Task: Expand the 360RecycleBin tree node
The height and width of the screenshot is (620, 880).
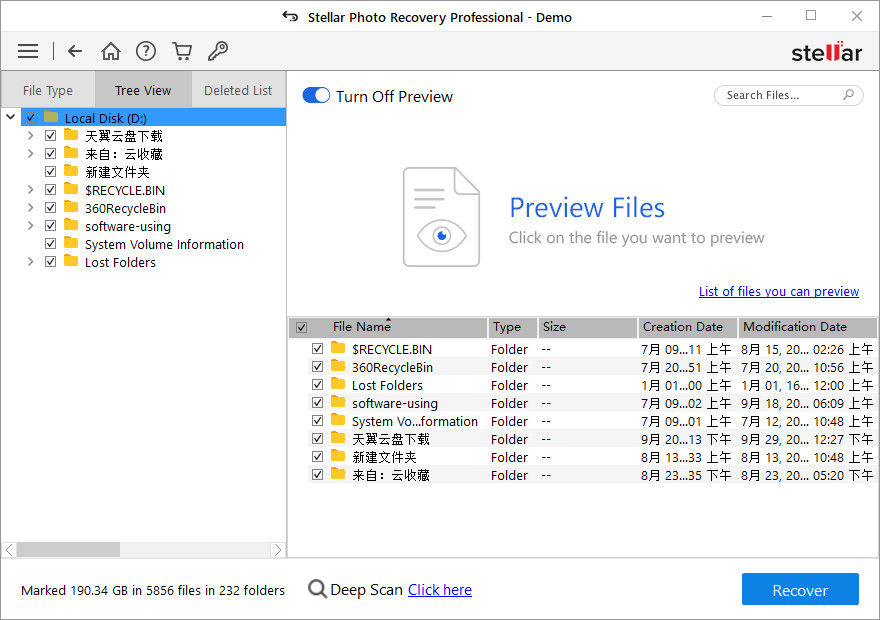Action: (x=30, y=208)
